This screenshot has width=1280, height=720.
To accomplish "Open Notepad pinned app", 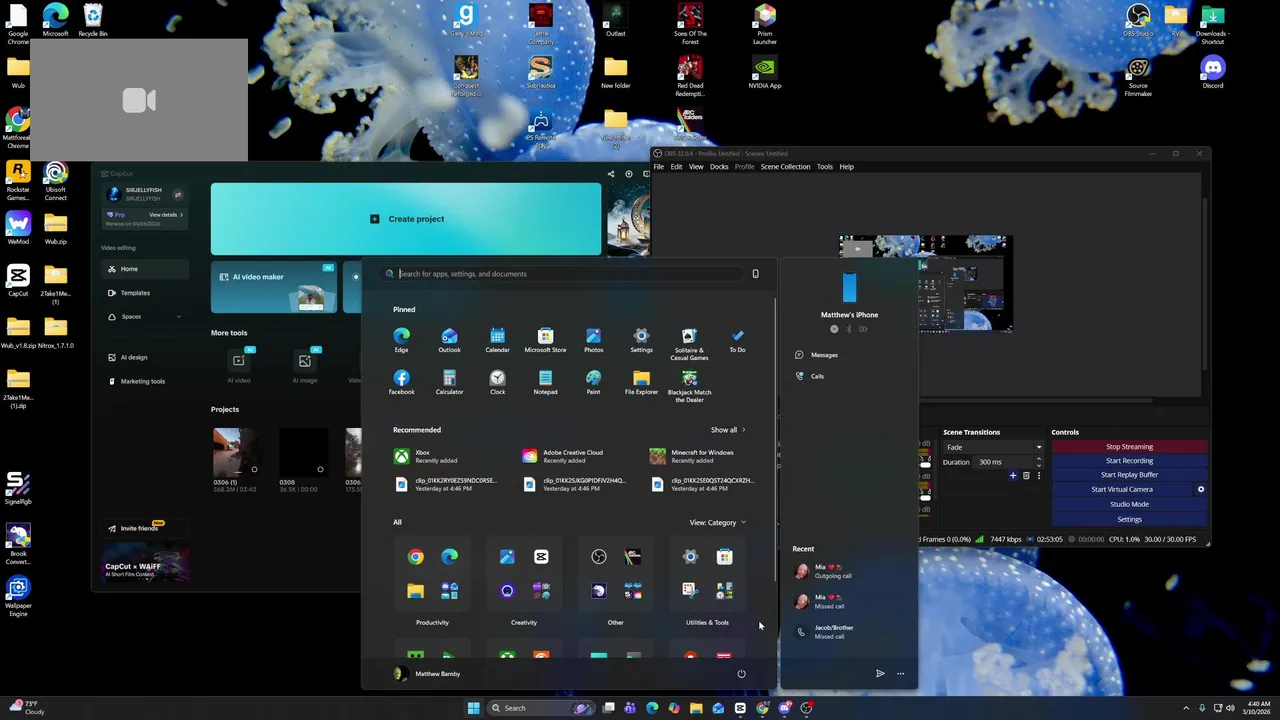I will [545, 382].
